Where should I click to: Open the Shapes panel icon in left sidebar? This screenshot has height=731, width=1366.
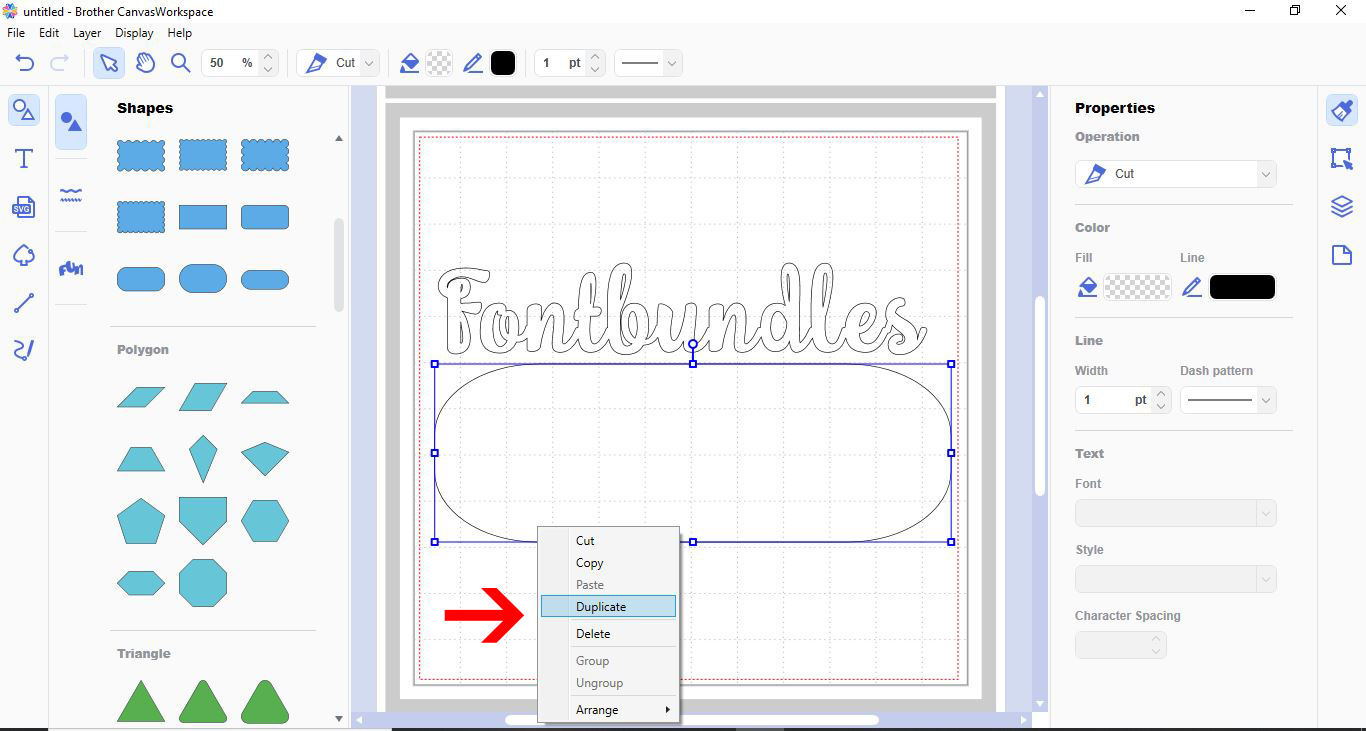pos(24,110)
